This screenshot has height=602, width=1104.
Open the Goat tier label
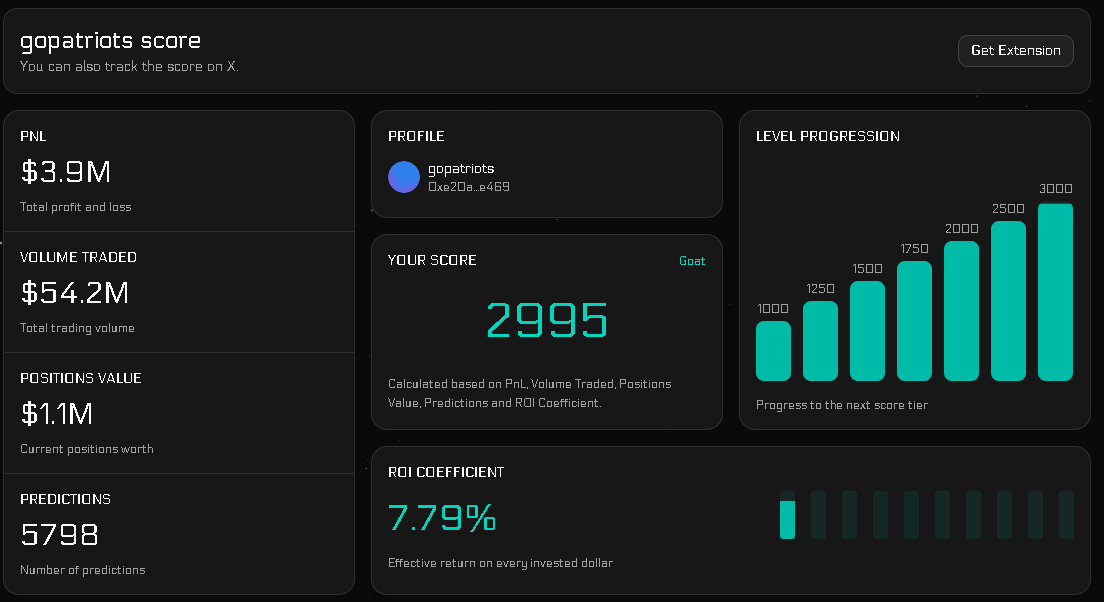[692, 260]
